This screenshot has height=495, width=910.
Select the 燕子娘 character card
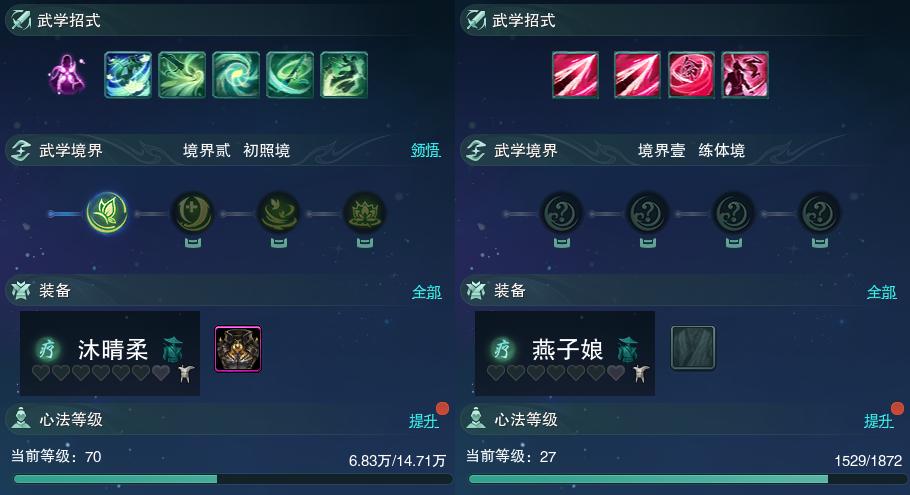click(x=565, y=353)
